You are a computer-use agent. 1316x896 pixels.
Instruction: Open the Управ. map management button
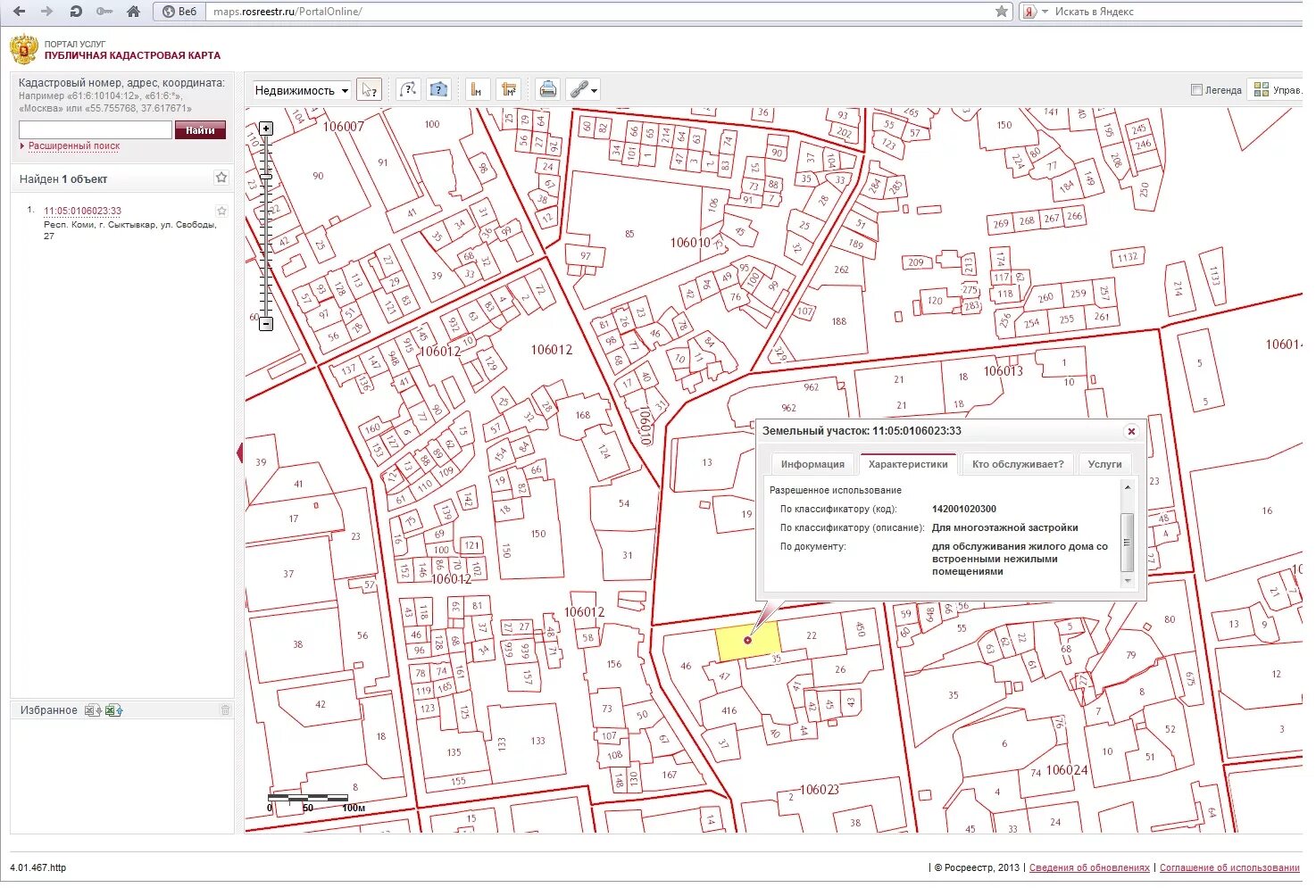click(1277, 90)
